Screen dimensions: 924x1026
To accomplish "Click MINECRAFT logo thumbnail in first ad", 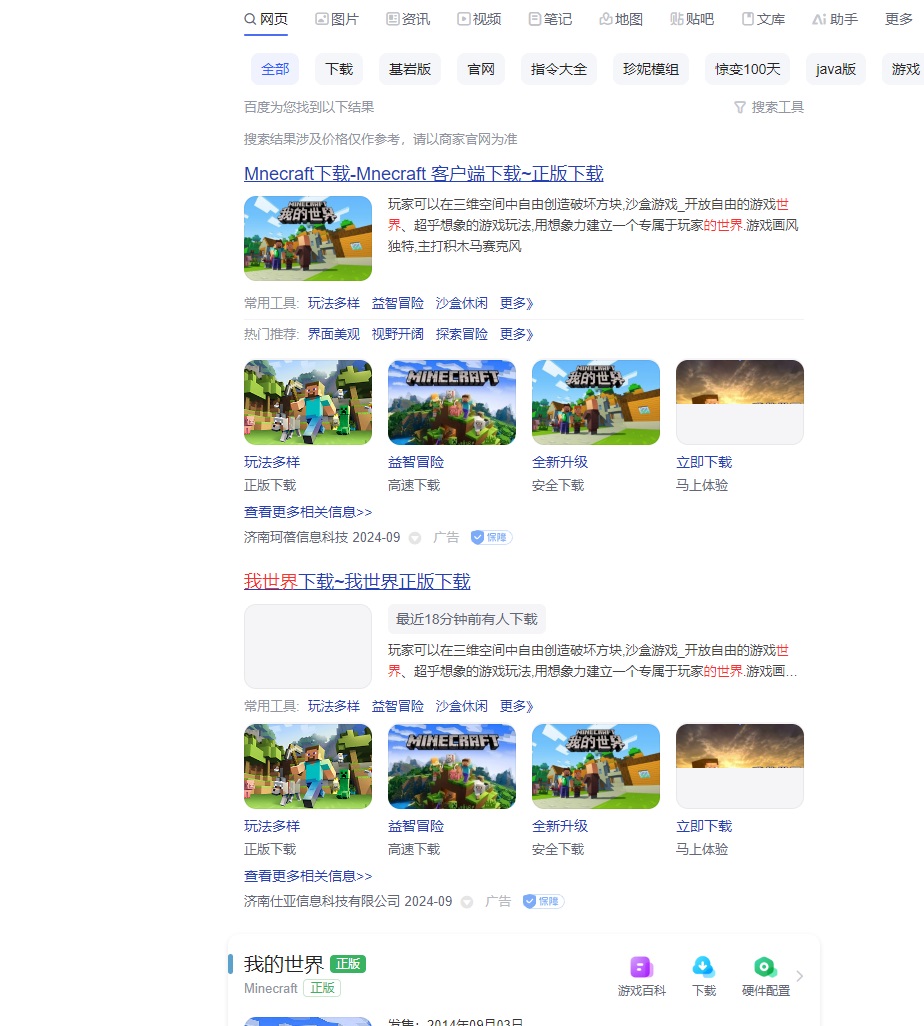I will tap(452, 402).
